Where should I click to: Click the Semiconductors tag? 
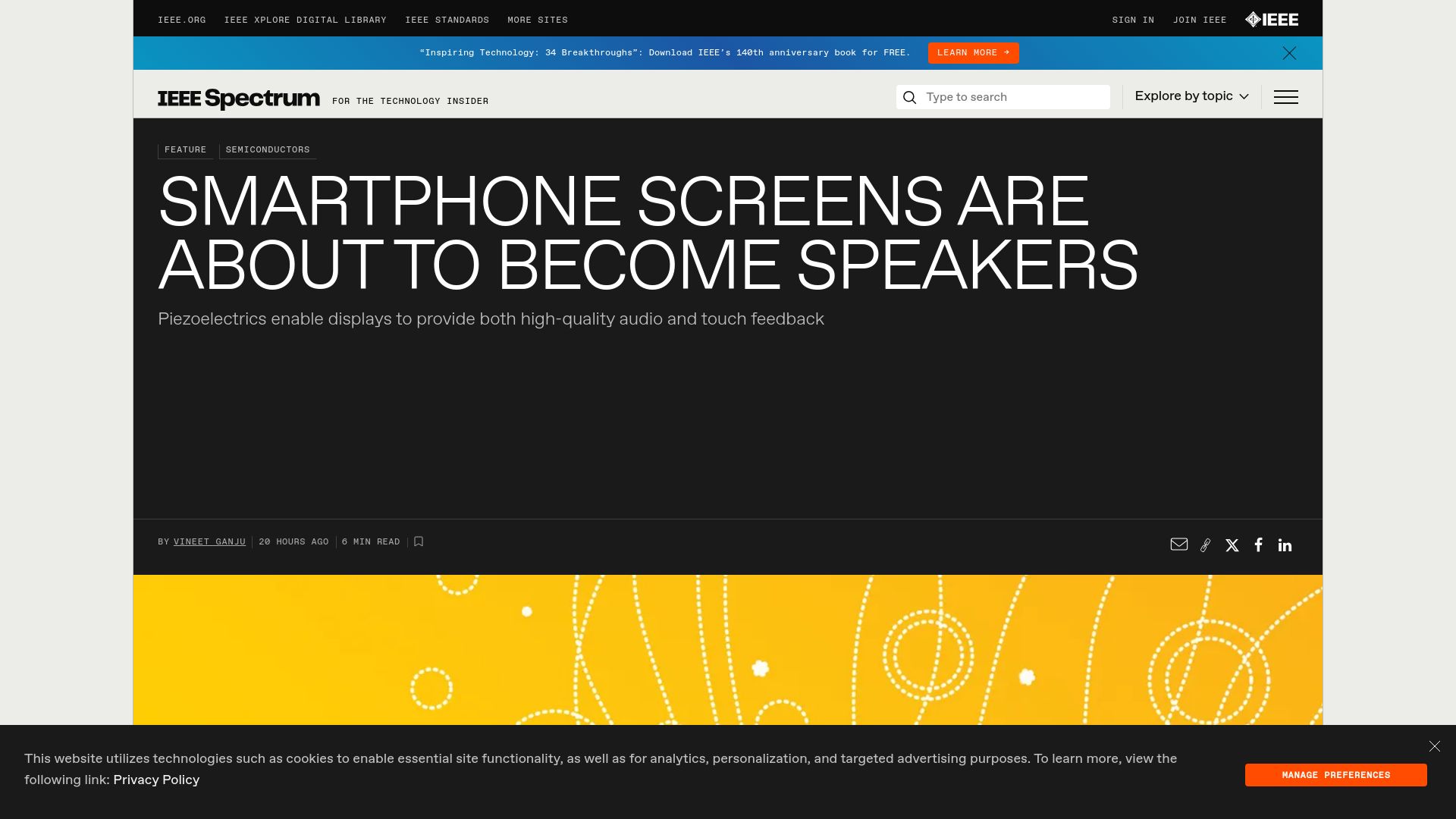(x=268, y=150)
